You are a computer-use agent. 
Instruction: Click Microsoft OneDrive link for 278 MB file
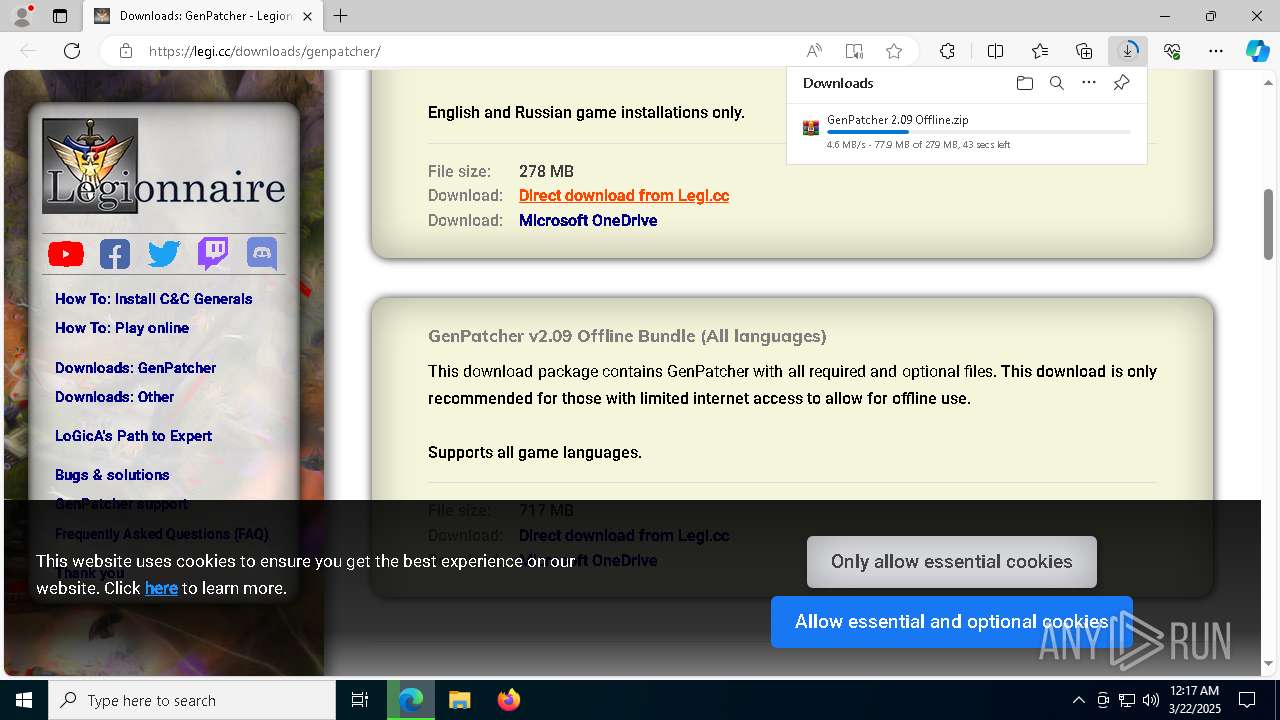coord(588,221)
